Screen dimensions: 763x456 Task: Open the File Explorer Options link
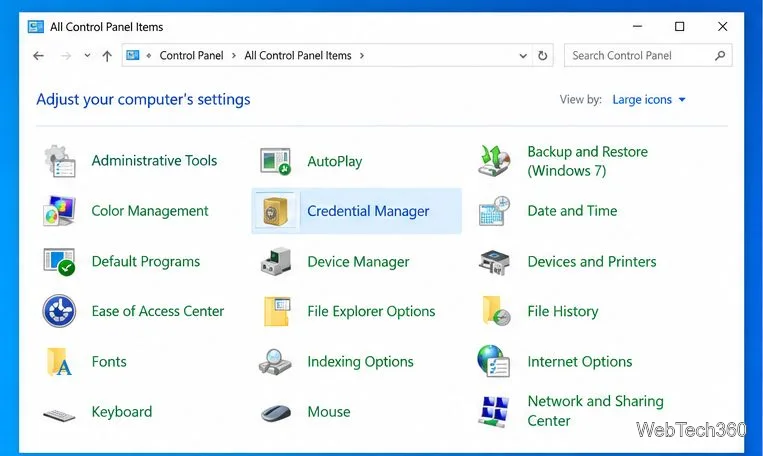(x=371, y=311)
